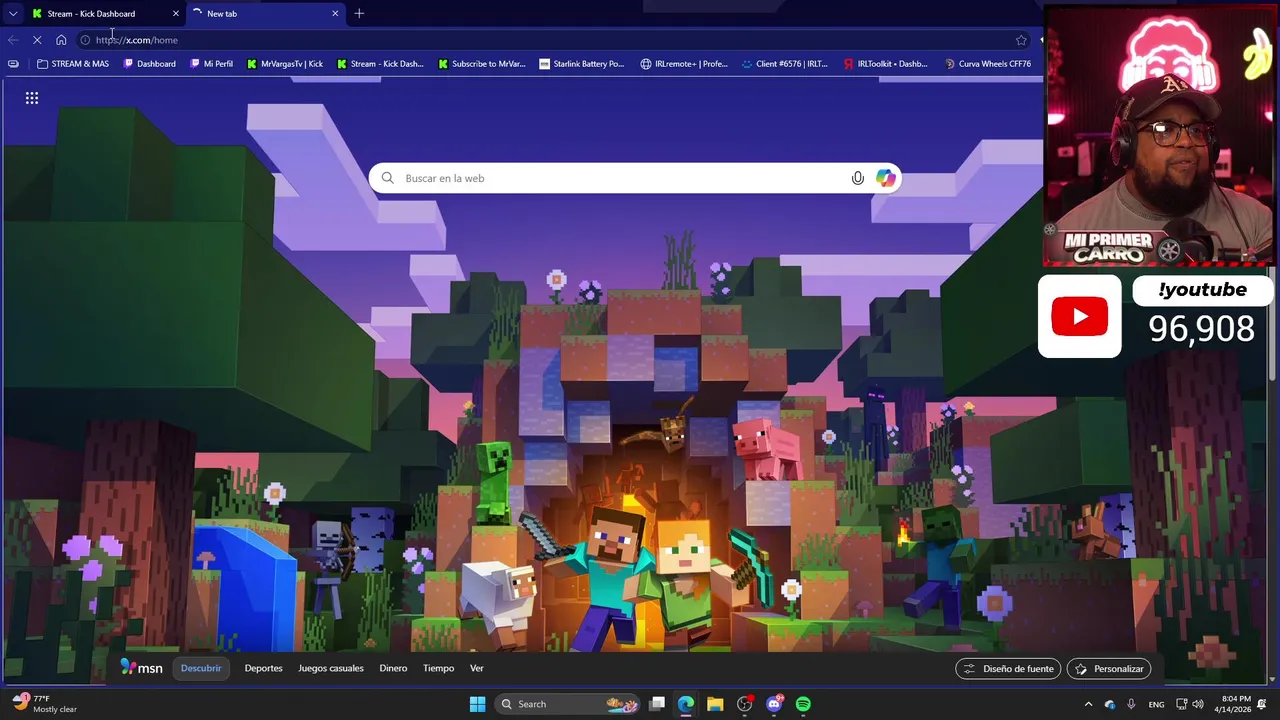Click the YouTube logo overlay
The height and width of the screenshot is (720, 1280).
pos(1080,316)
